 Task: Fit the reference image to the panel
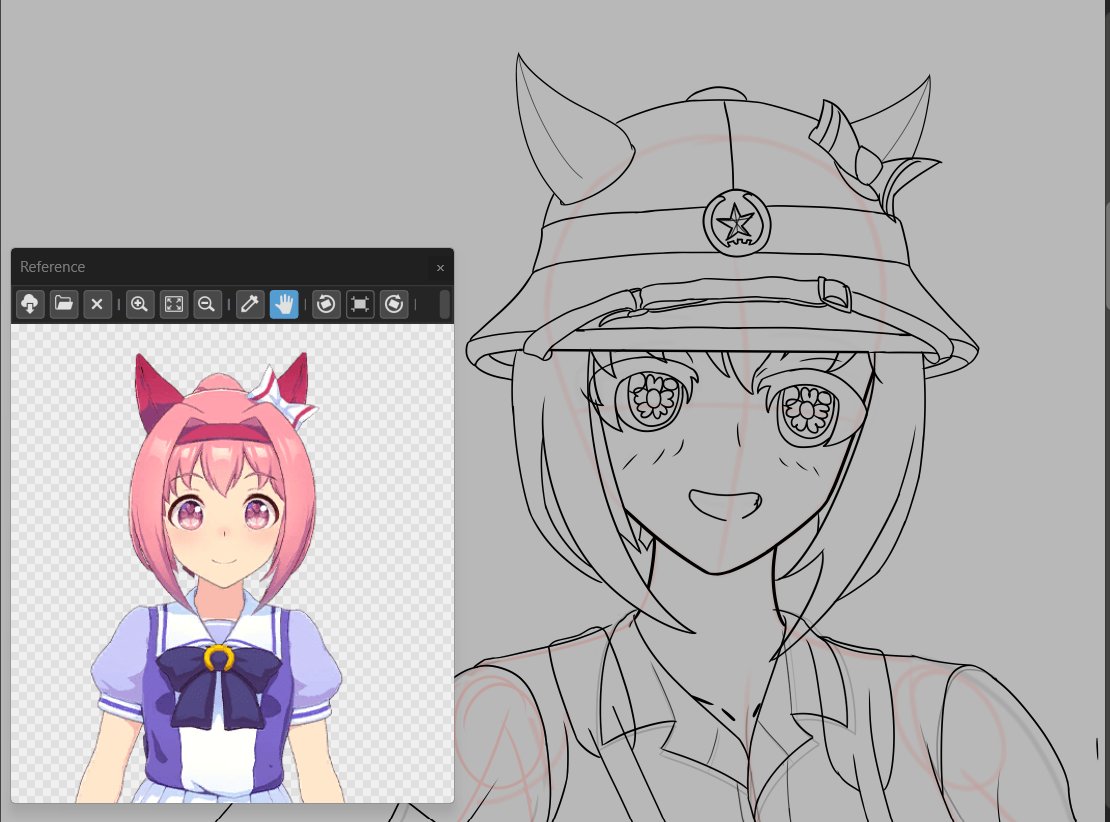click(x=173, y=304)
